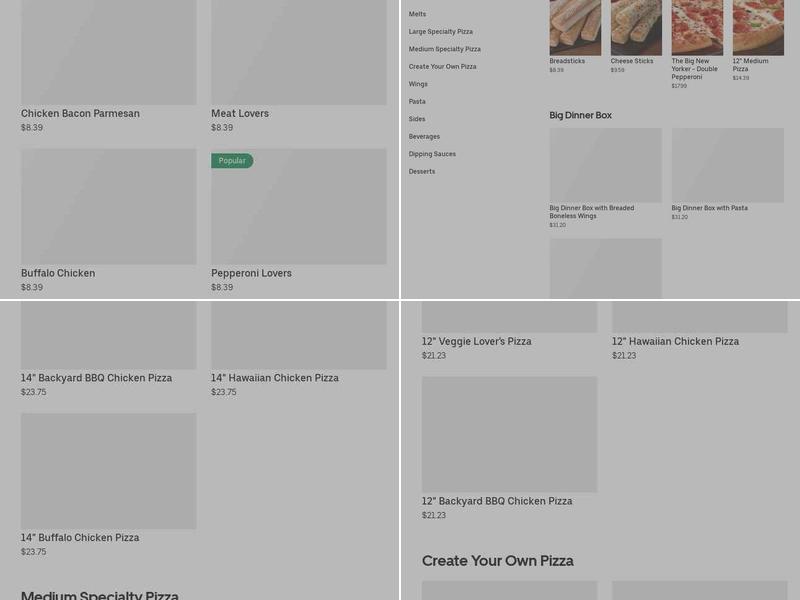
Task: Open The Big New Yorker – Double Pepperoni title
Action: pos(694,69)
